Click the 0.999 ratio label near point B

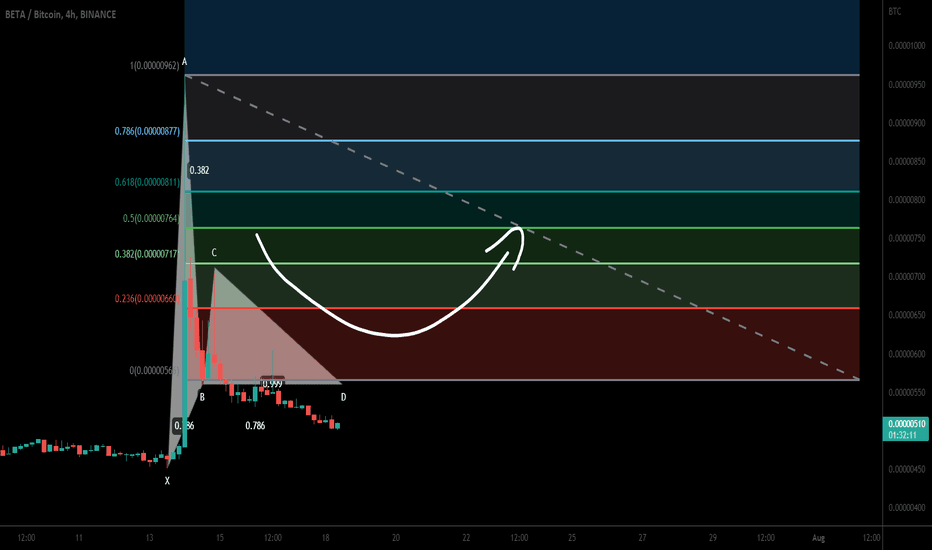click(x=272, y=384)
